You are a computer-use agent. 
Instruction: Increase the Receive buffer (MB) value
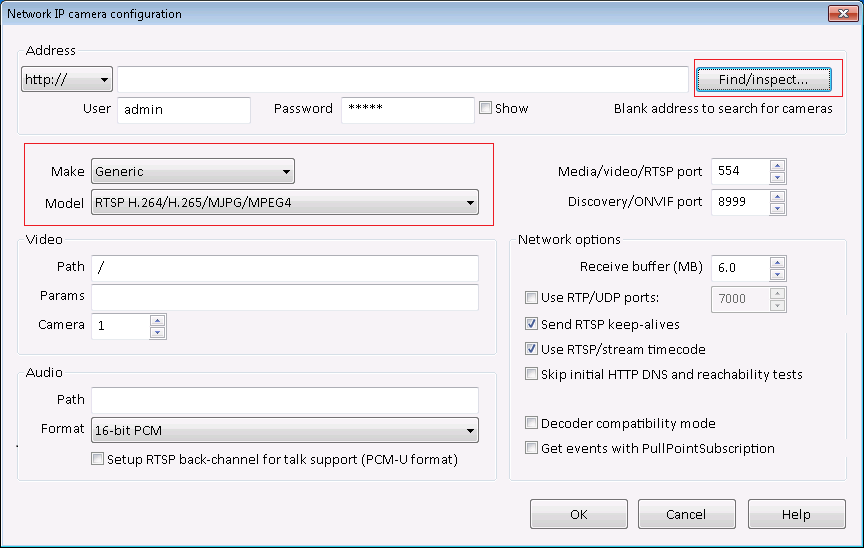click(x=777, y=262)
